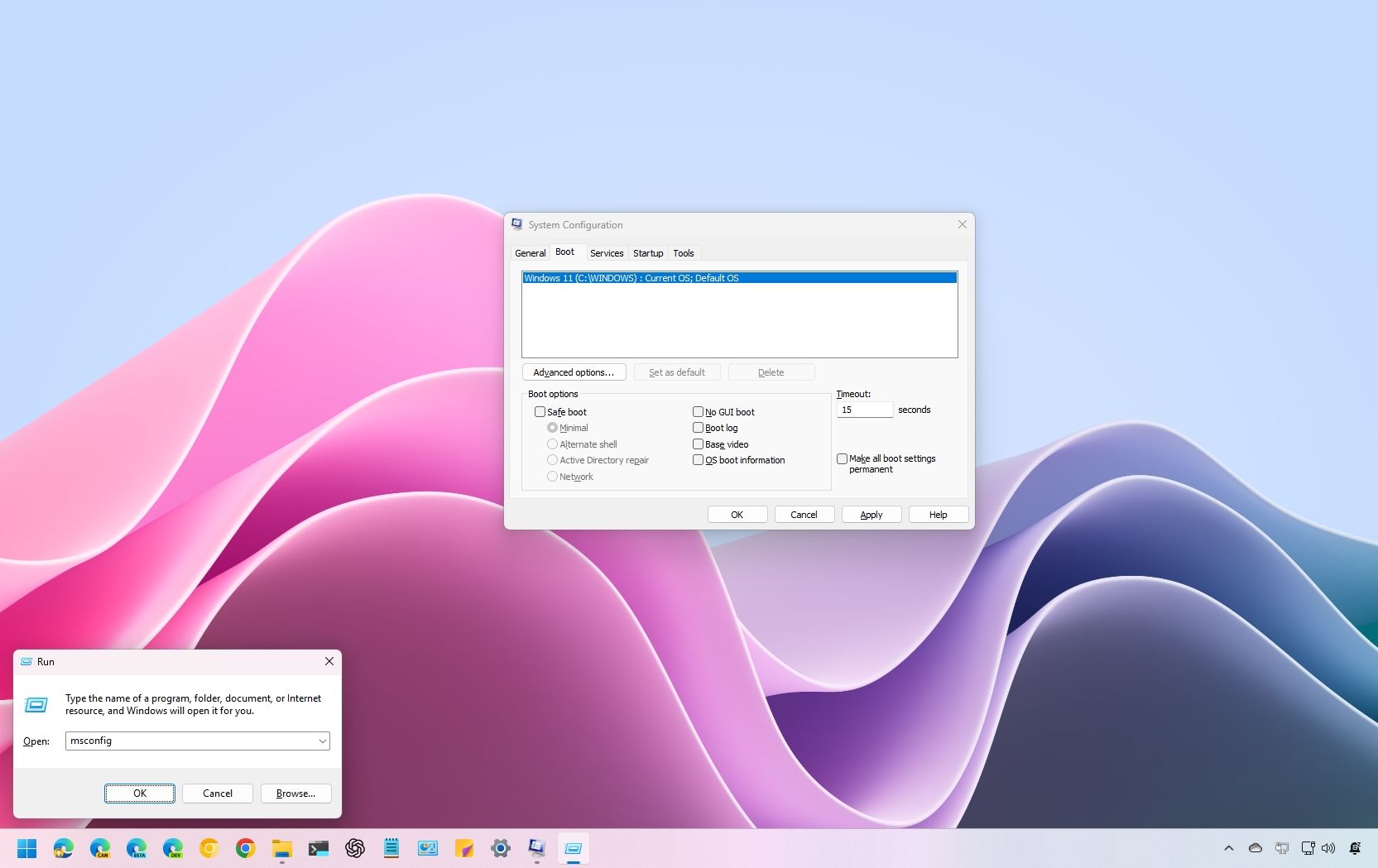Enable Make all boot settings permanent
The height and width of the screenshot is (868, 1378).
pos(842,458)
